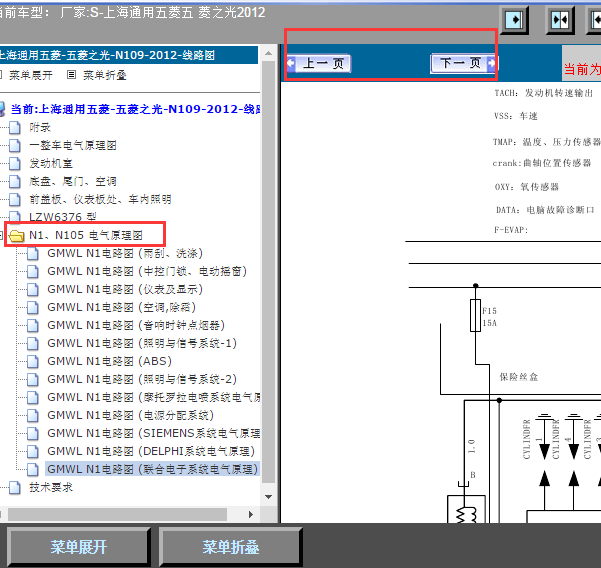Open GMWL N1电路图 (SIEMENS系统电气原理)
The width and height of the screenshot is (601, 568).
[x=154, y=433]
